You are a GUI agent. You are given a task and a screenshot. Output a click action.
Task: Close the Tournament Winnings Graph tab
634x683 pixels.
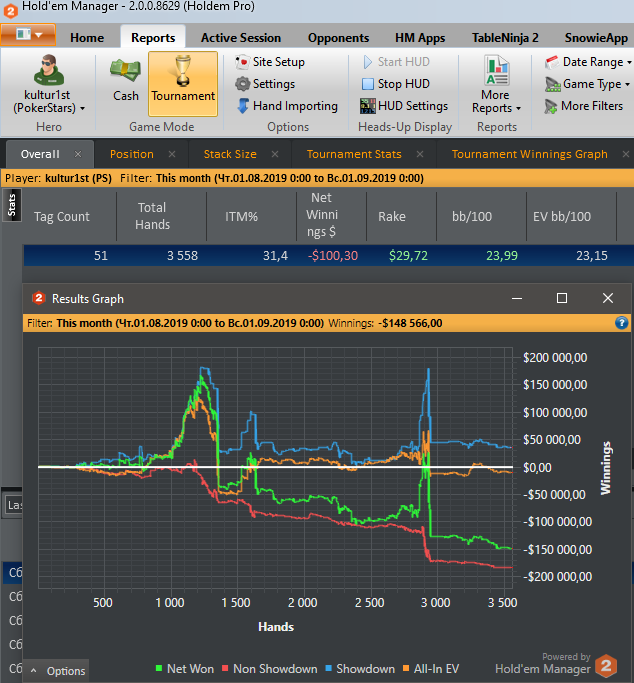[626, 154]
